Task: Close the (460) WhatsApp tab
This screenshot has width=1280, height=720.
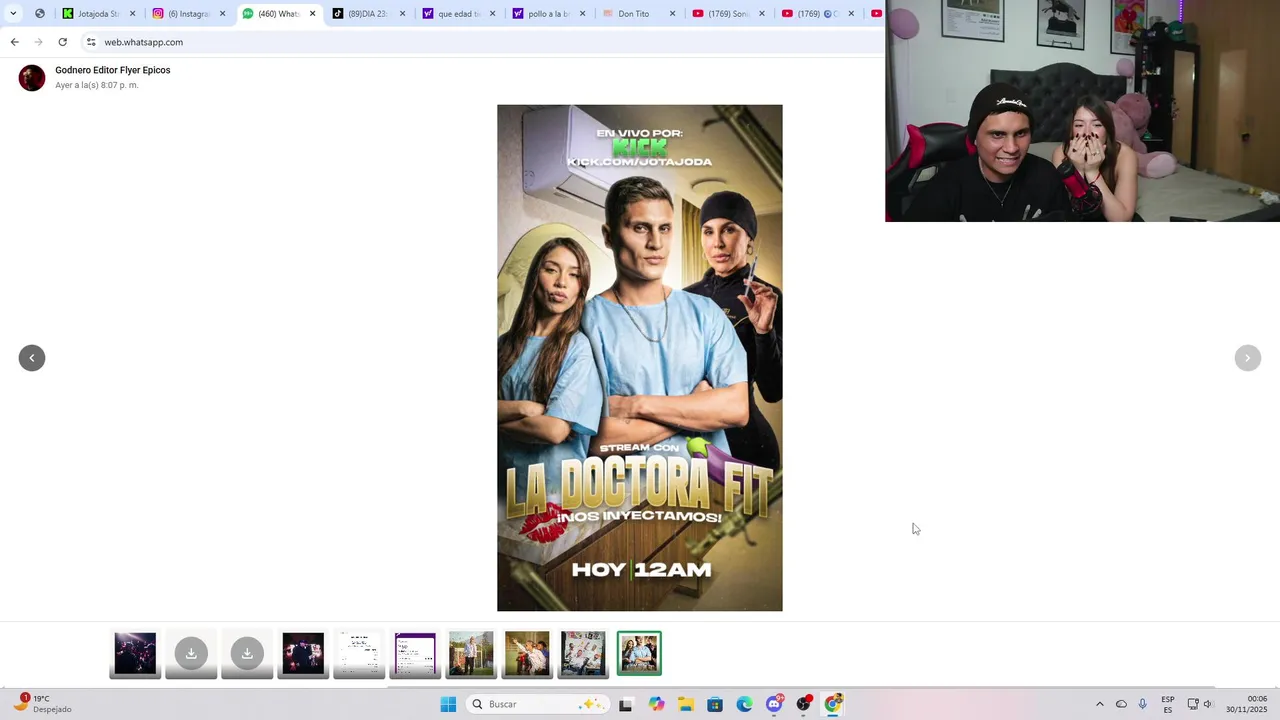Action: [312, 14]
